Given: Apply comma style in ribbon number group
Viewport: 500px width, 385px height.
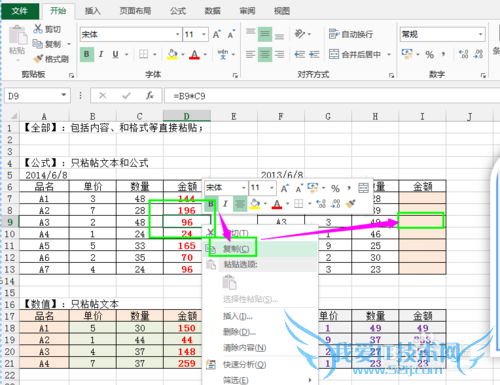Looking at the screenshot, I should (x=443, y=54).
